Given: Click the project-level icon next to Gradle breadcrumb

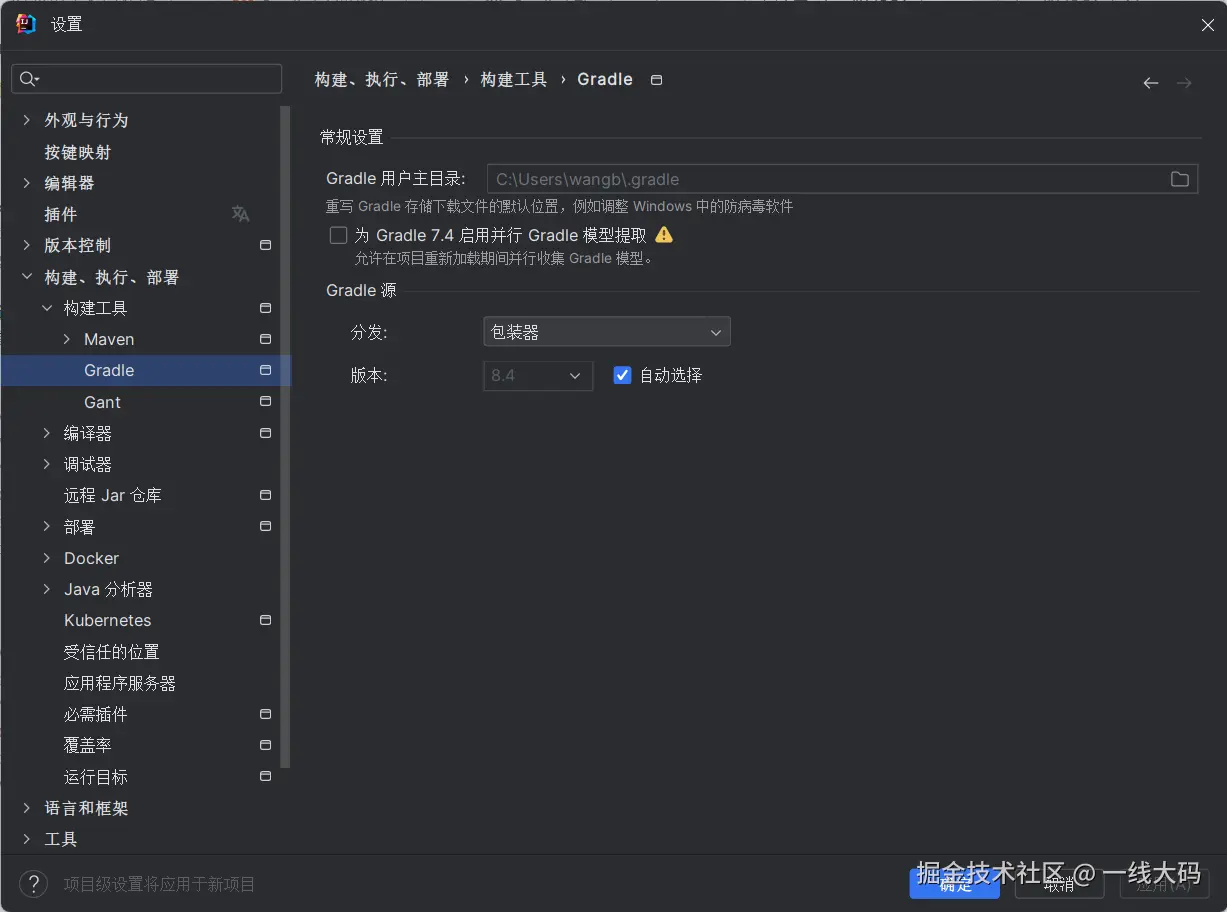Looking at the screenshot, I should coord(656,80).
